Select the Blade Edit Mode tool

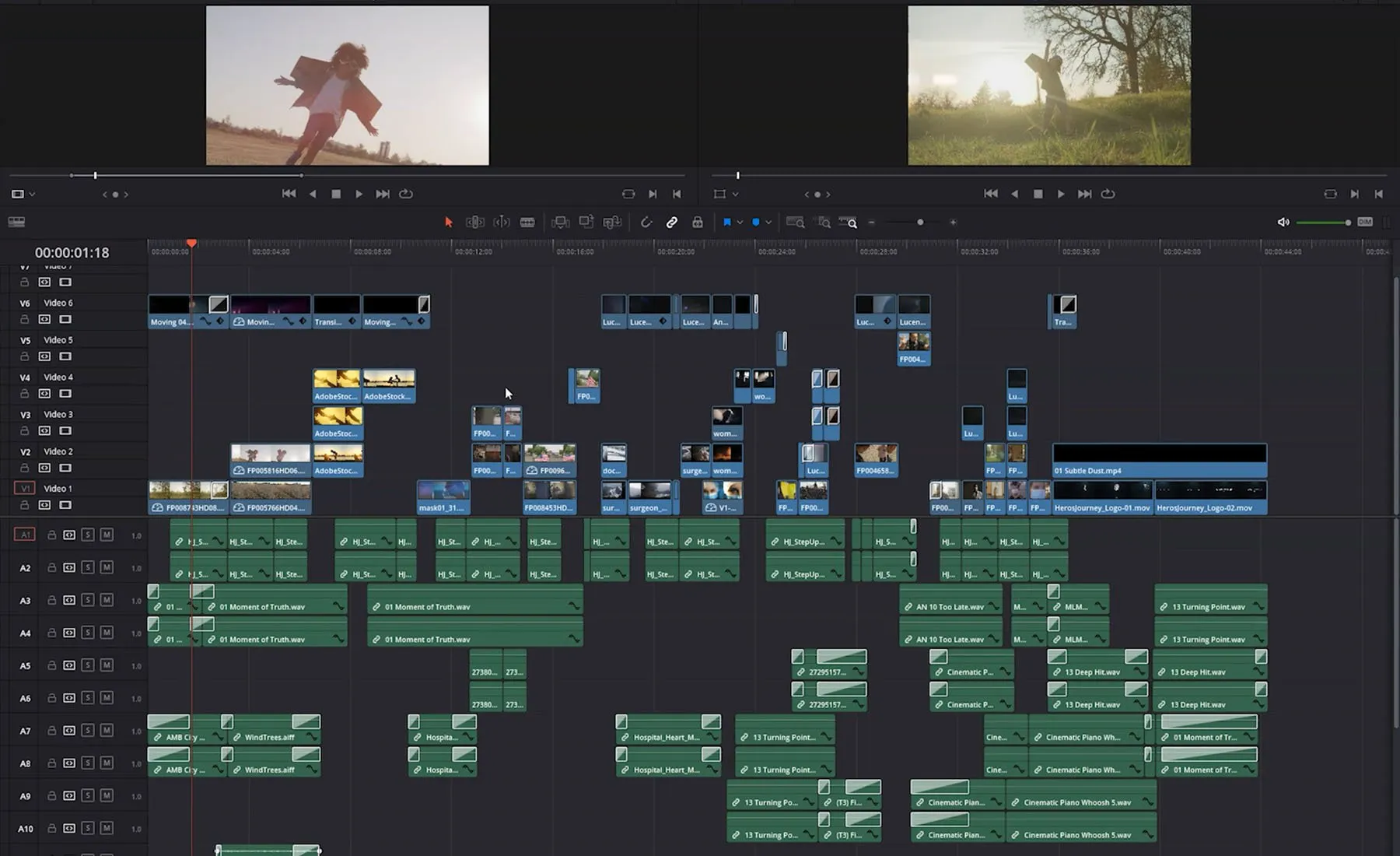click(x=527, y=223)
